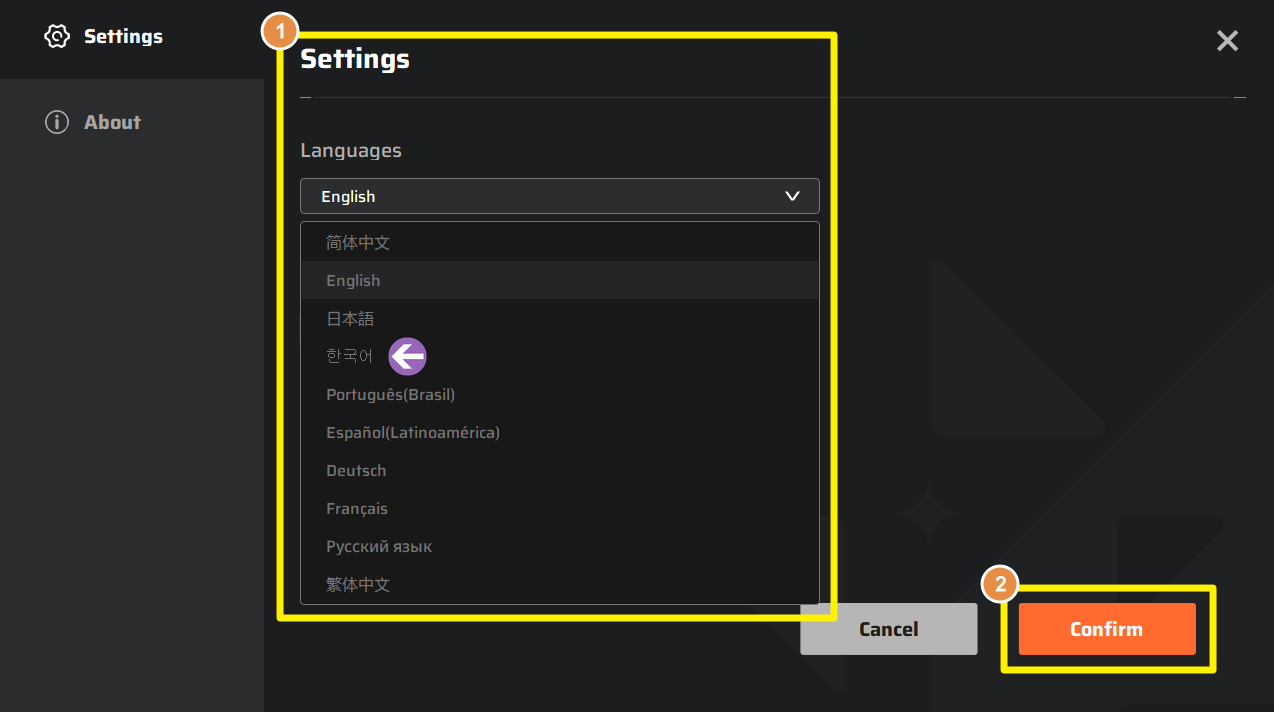Open the Settings tab in sidebar
1274x712 pixels.
pos(123,37)
